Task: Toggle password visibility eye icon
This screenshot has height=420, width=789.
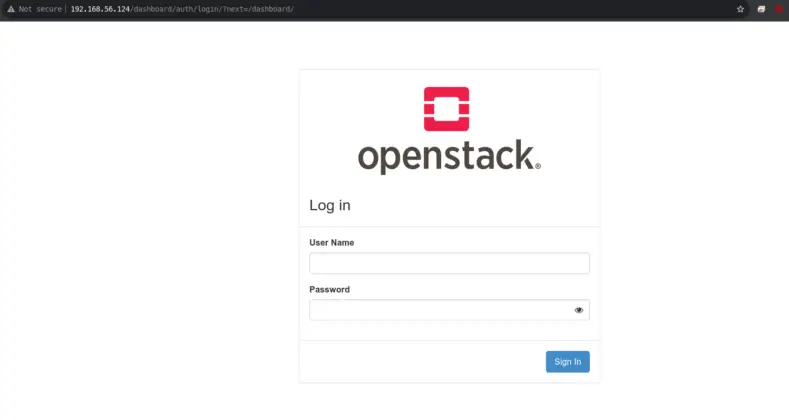Action: click(579, 310)
